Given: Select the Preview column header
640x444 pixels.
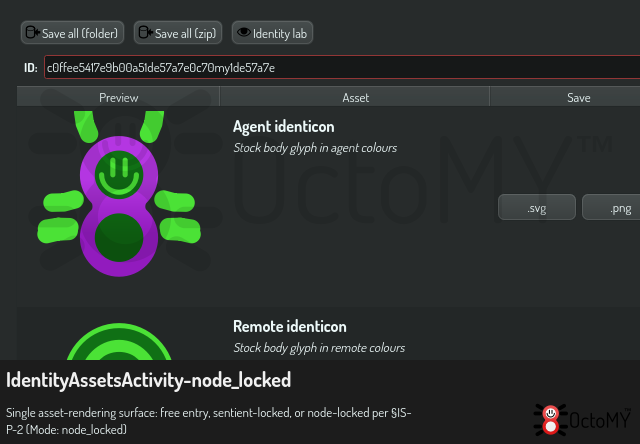Looking at the screenshot, I should pos(118,98).
